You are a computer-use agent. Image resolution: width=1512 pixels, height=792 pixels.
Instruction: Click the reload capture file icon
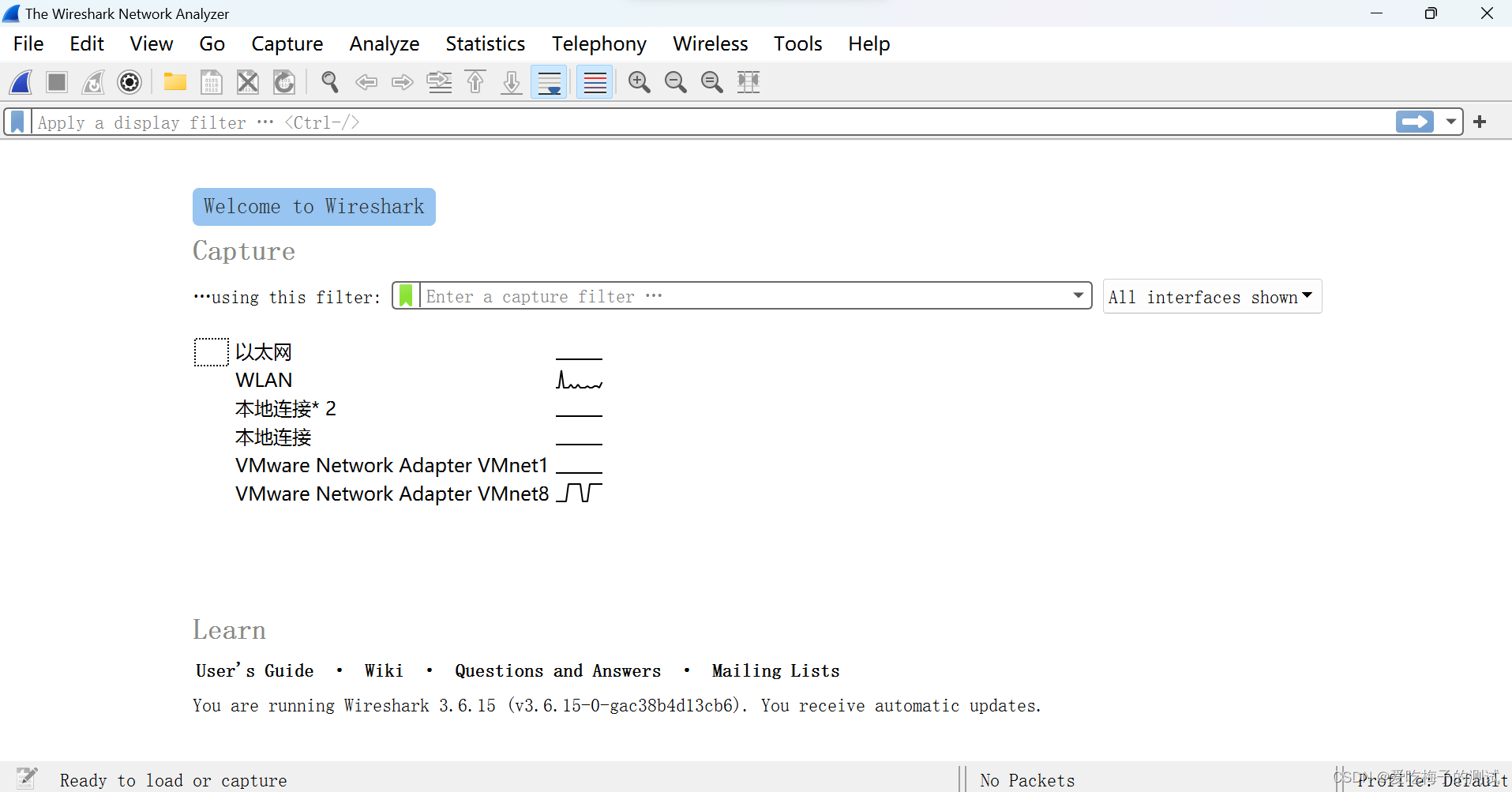tap(284, 82)
